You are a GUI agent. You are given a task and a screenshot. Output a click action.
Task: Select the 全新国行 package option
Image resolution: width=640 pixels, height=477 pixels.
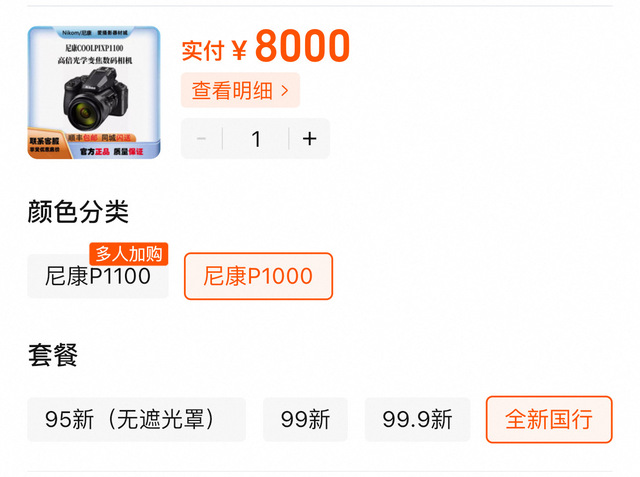click(x=549, y=419)
